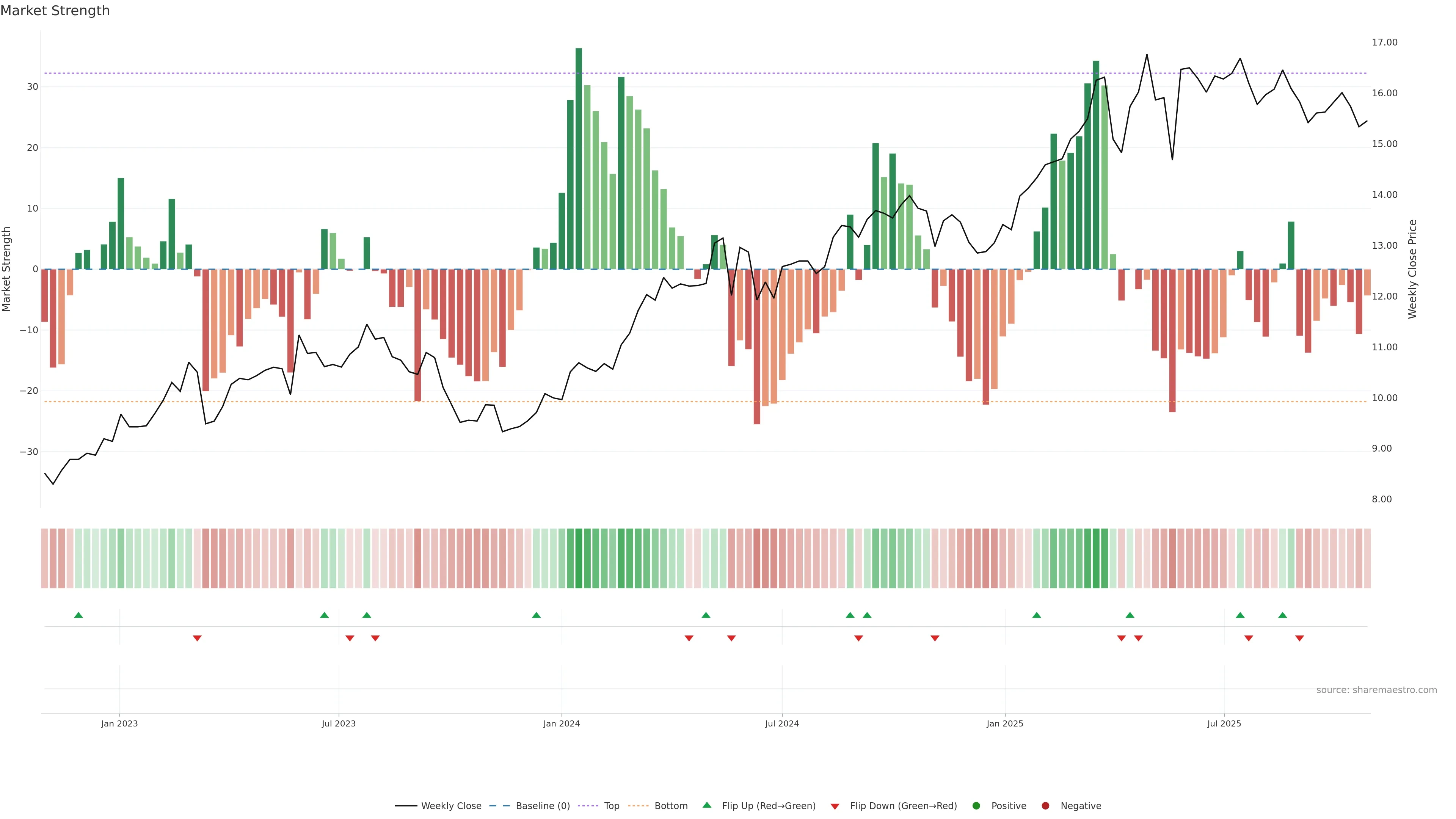Click the Weekly Close Price axis title

(x=1412, y=269)
